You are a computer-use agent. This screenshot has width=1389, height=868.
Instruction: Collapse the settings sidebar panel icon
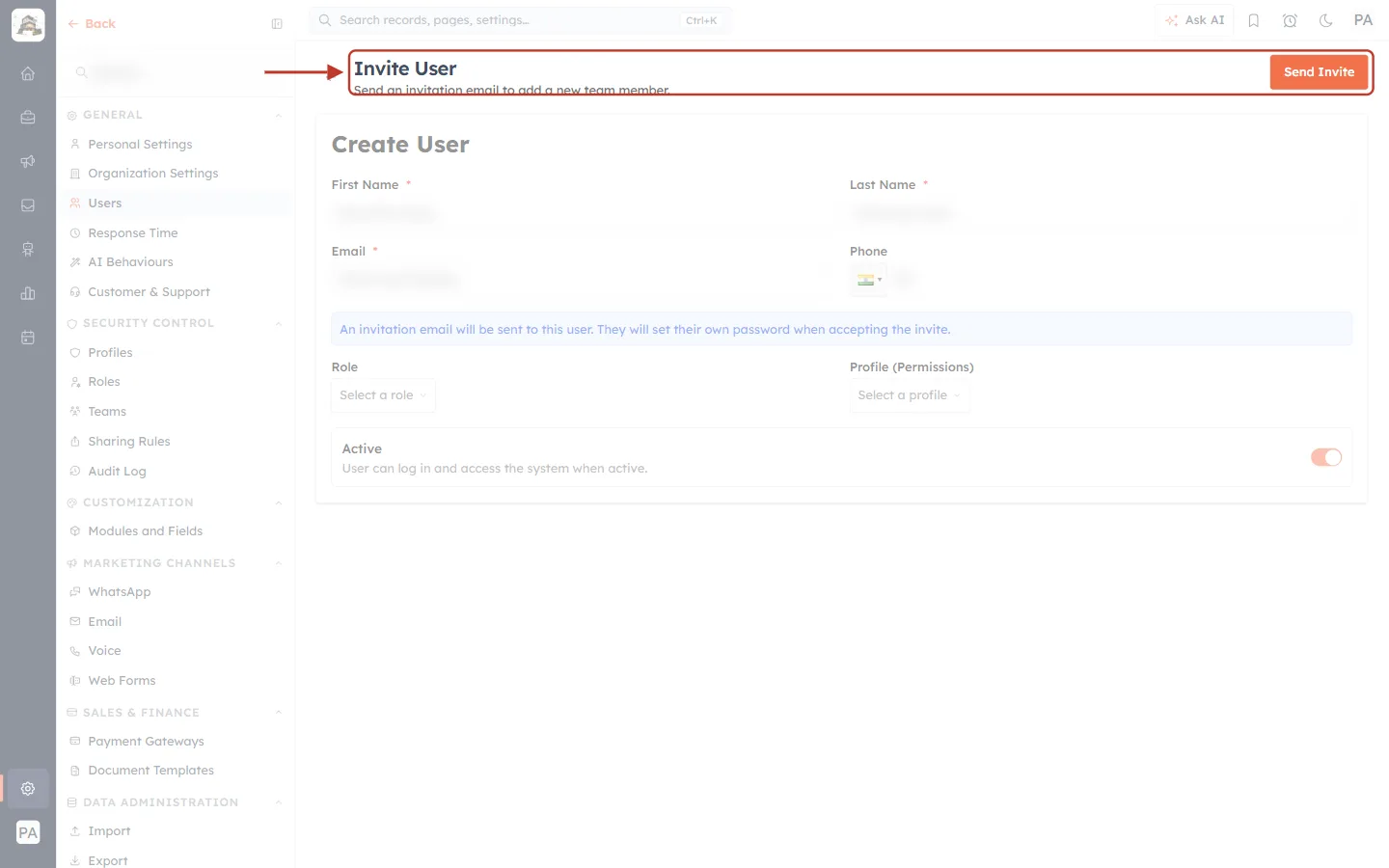(277, 24)
